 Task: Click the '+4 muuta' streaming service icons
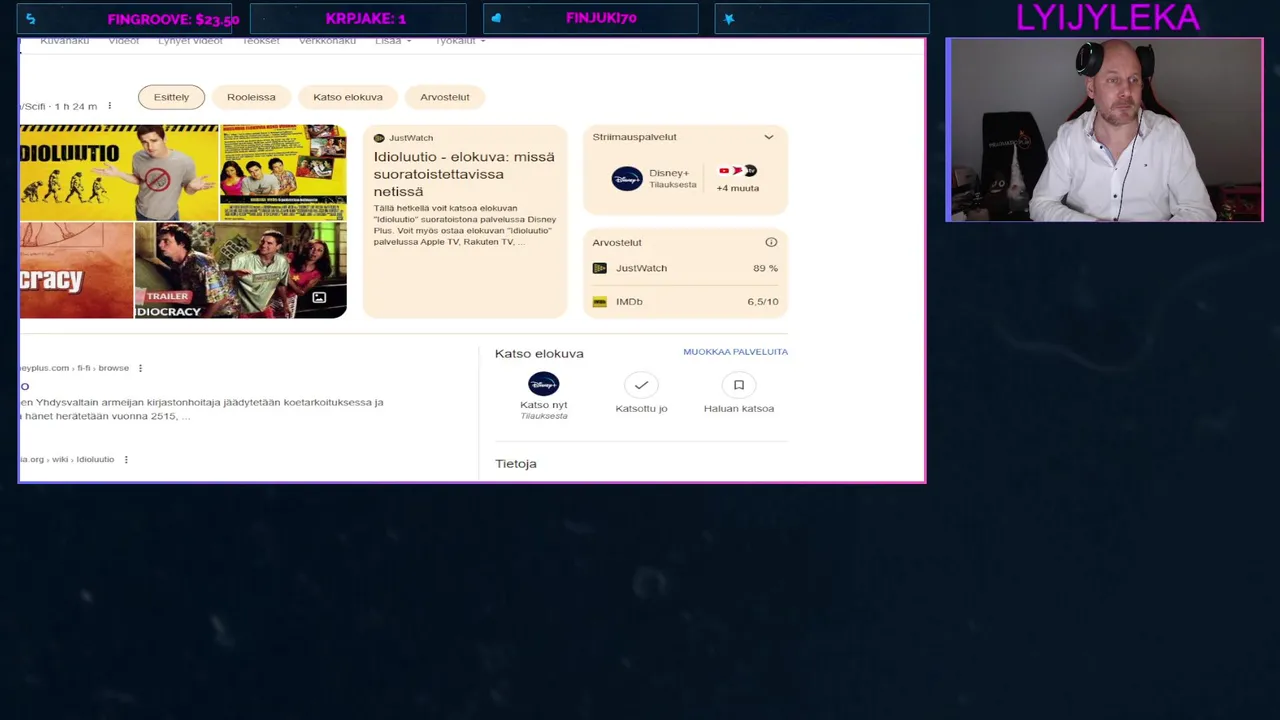coord(738,171)
